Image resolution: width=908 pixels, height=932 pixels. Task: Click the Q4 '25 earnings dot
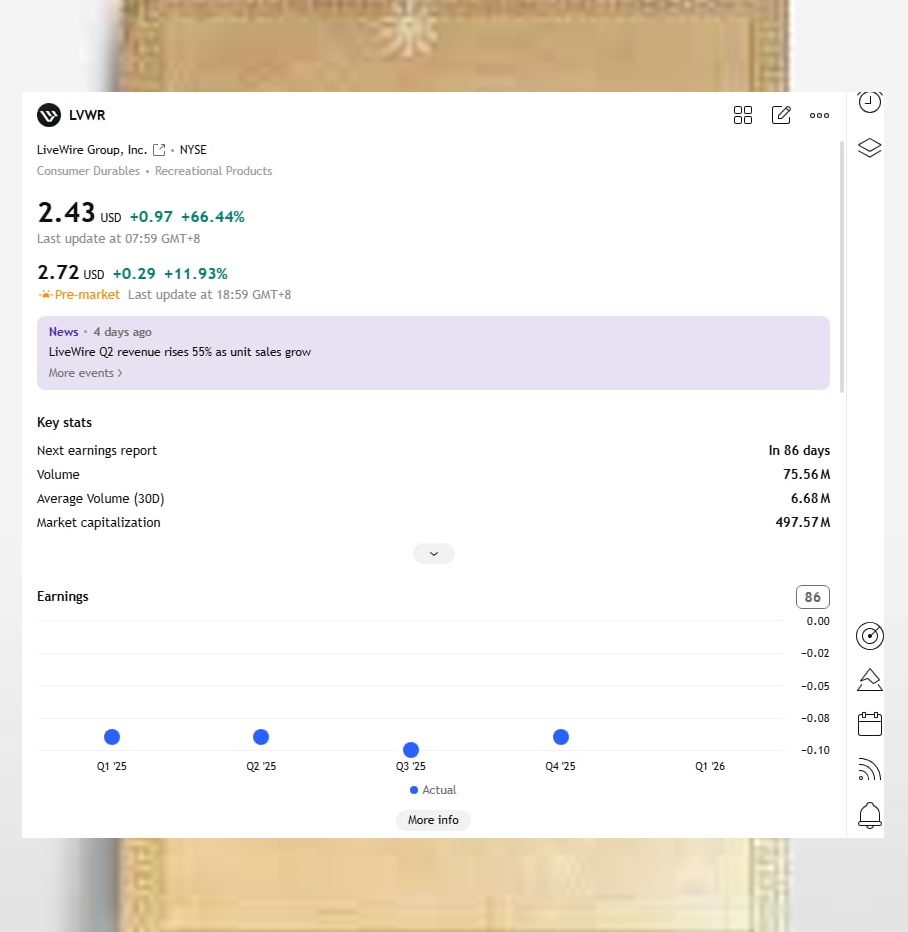[560, 737]
